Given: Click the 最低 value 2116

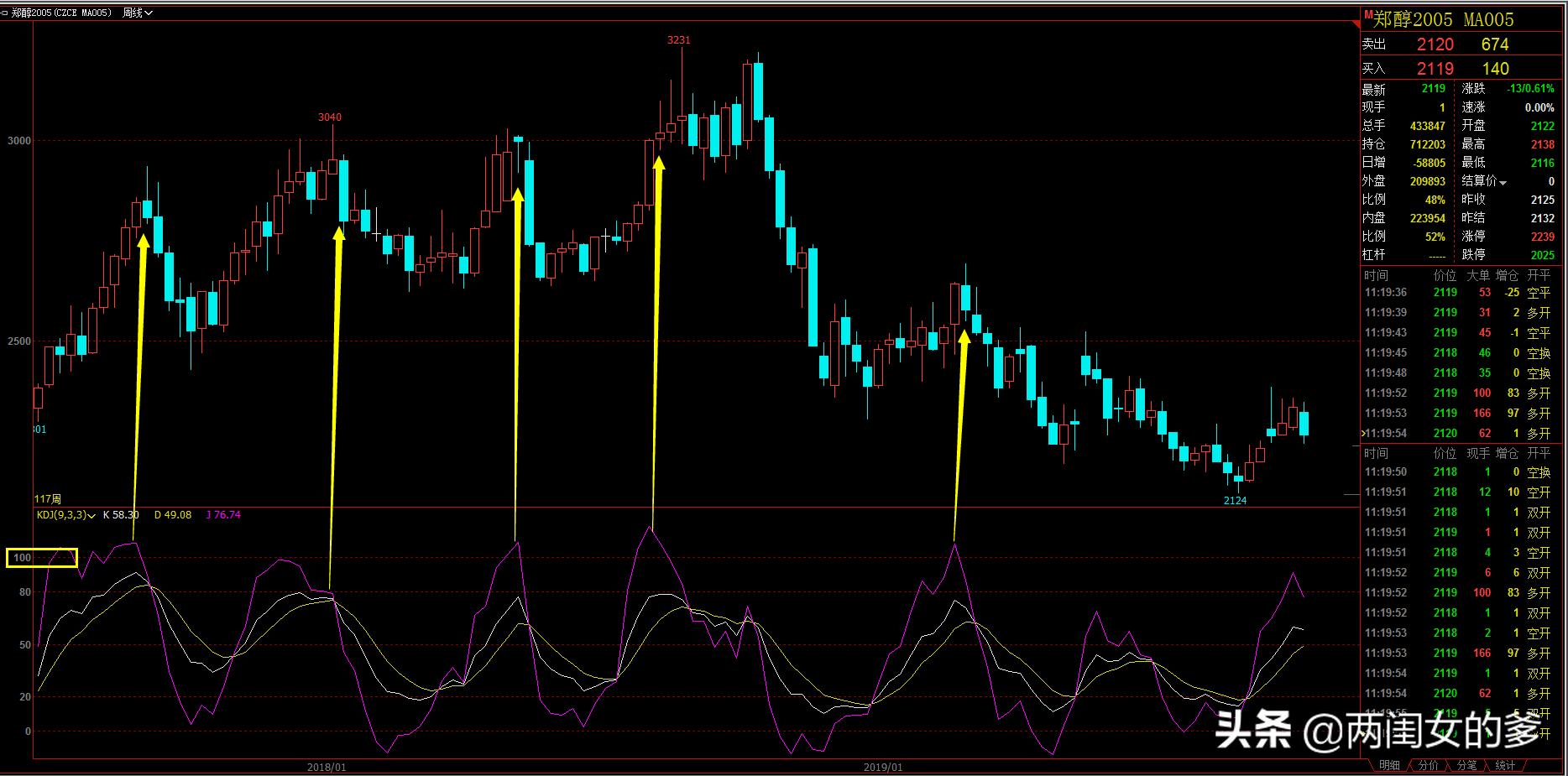Looking at the screenshot, I should click(x=1543, y=163).
